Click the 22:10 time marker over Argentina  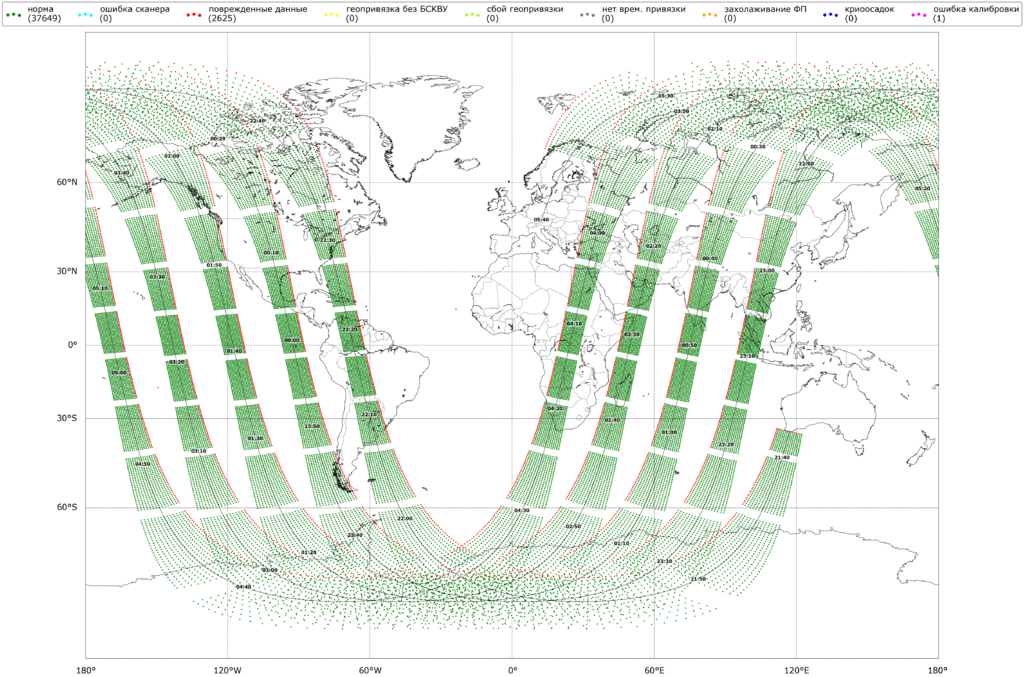pos(369,415)
